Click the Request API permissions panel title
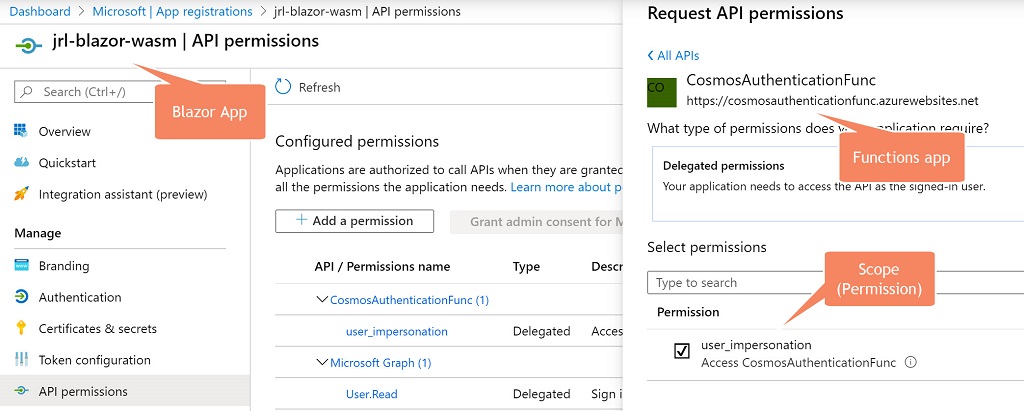The image size is (1024, 411). [x=745, y=13]
